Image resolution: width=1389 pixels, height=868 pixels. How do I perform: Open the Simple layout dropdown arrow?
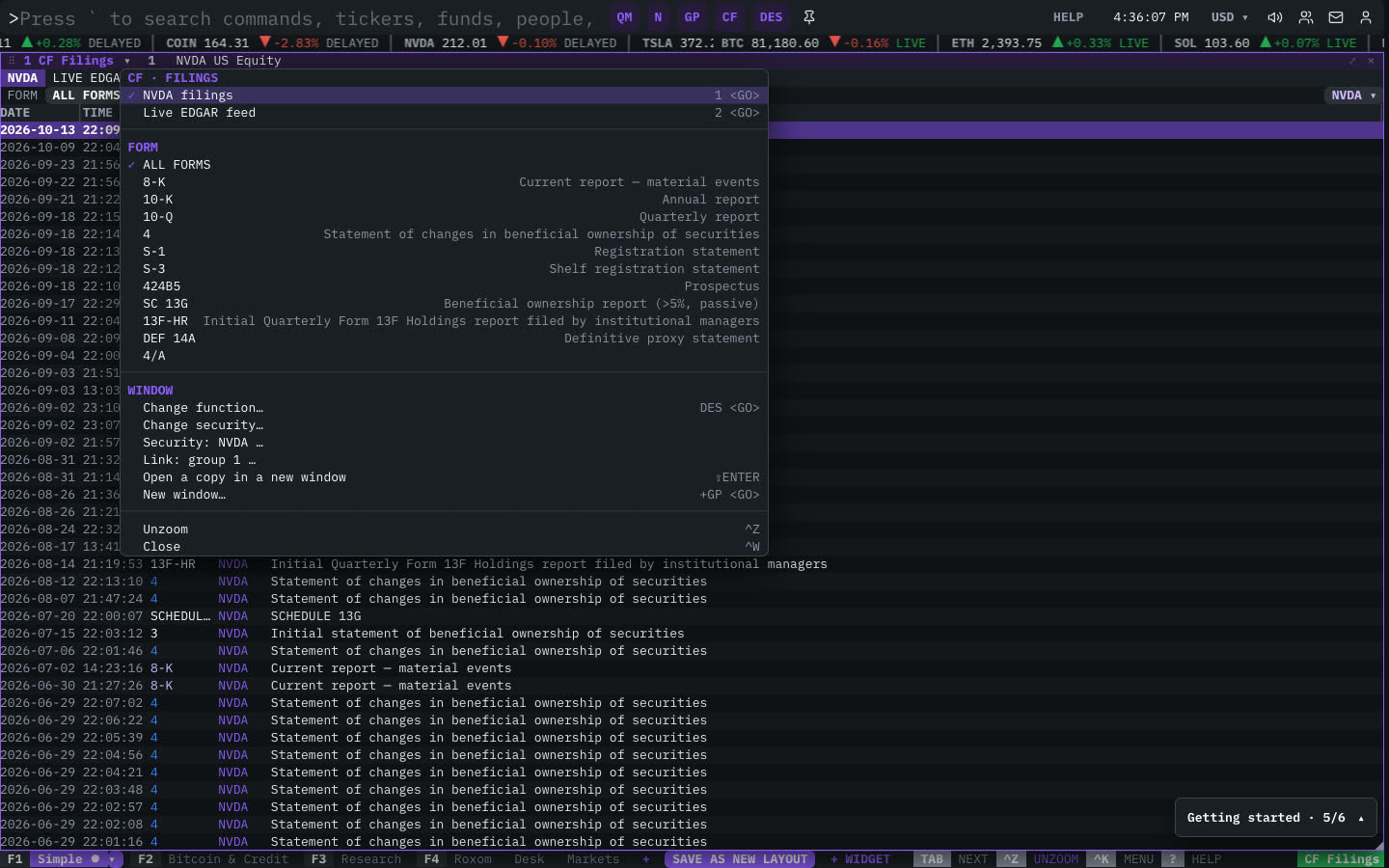click(112, 859)
